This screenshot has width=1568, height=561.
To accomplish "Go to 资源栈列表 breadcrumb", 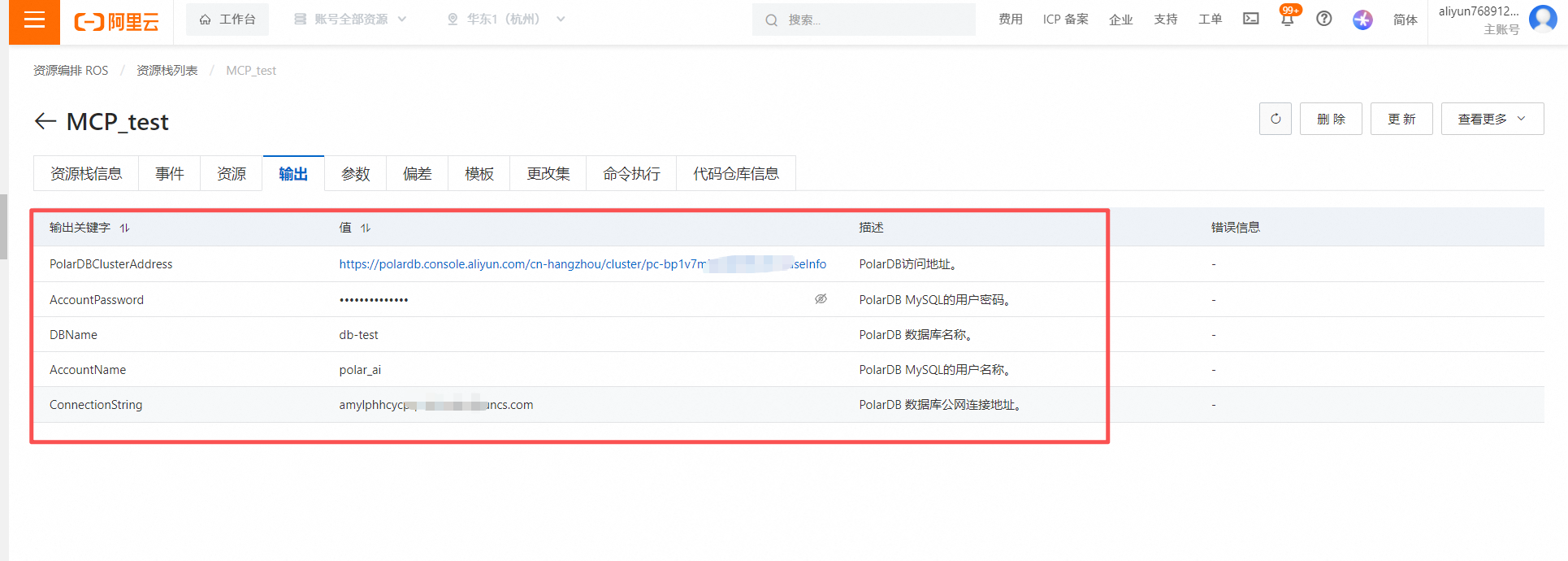I will click(x=167, y=71).
